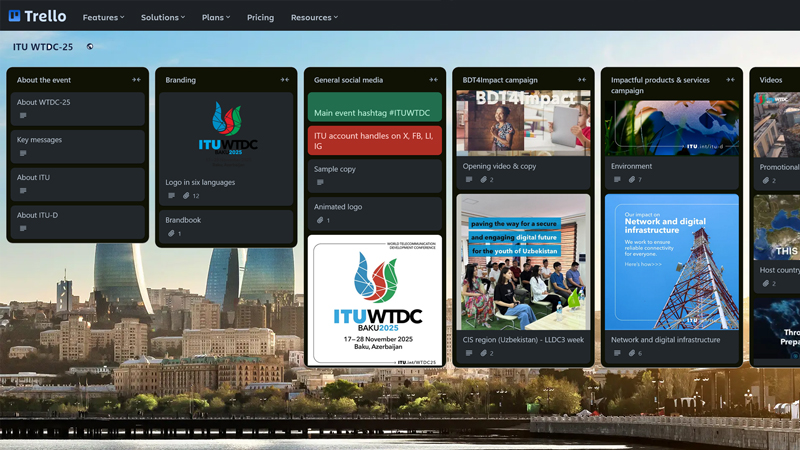Viewport: 800px width, 450px height.
Task: Click description icon on Logo in six languages
Action: [x=171, y=195]
